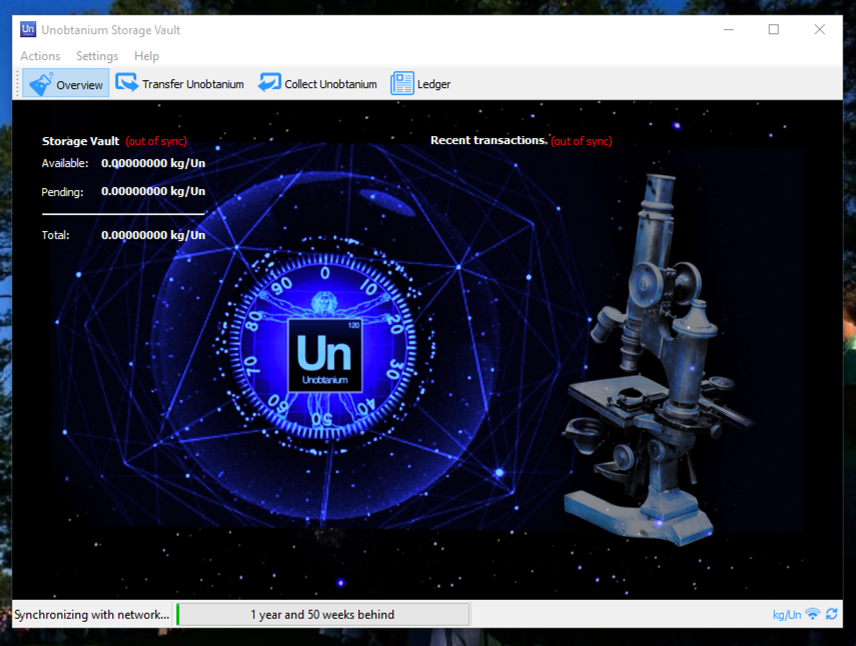Click out of sync warning beside Recent transactions

pyautogui.click(x=581, y=141)
